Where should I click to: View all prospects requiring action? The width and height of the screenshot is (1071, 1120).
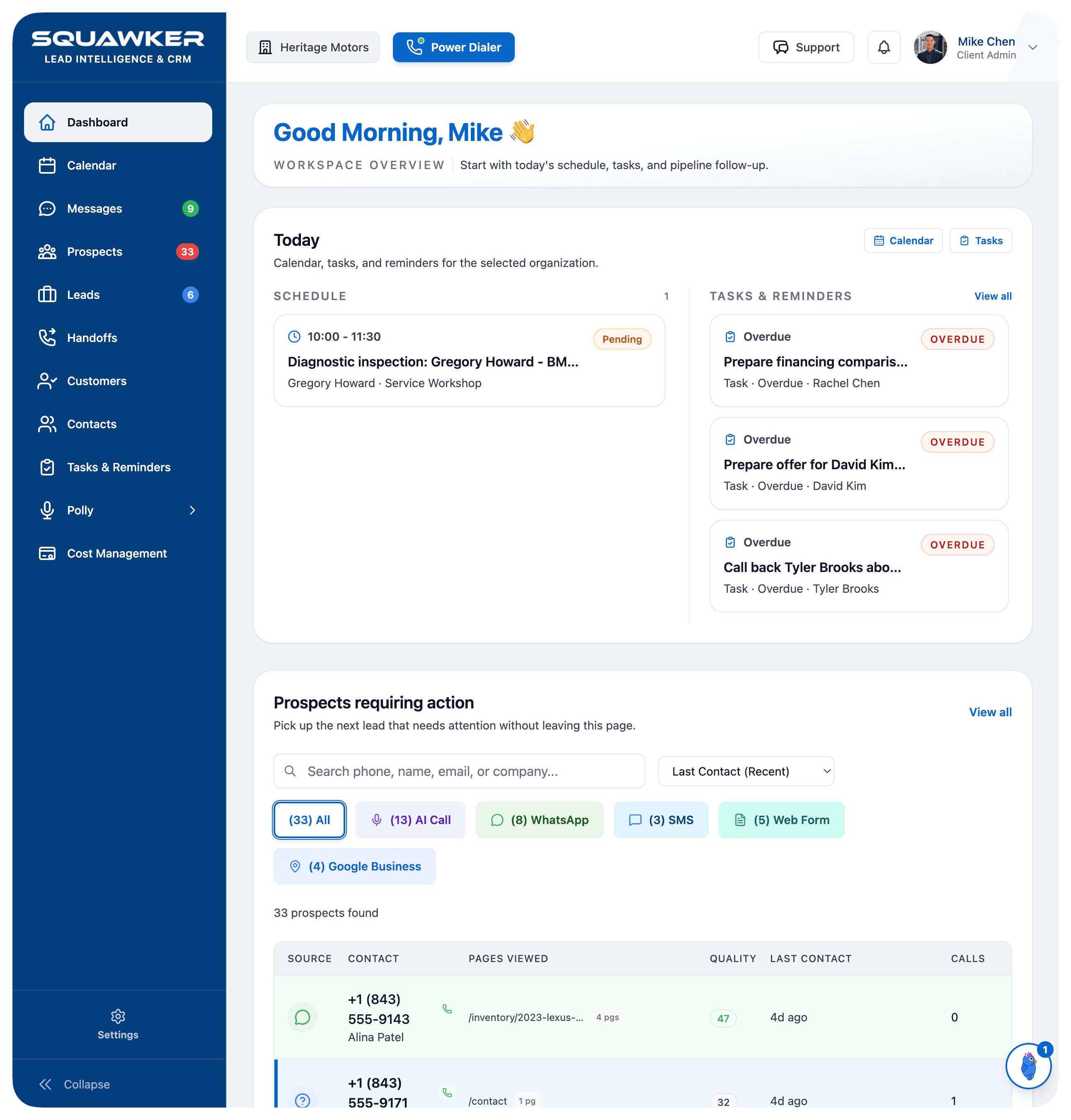coord(990,713)
